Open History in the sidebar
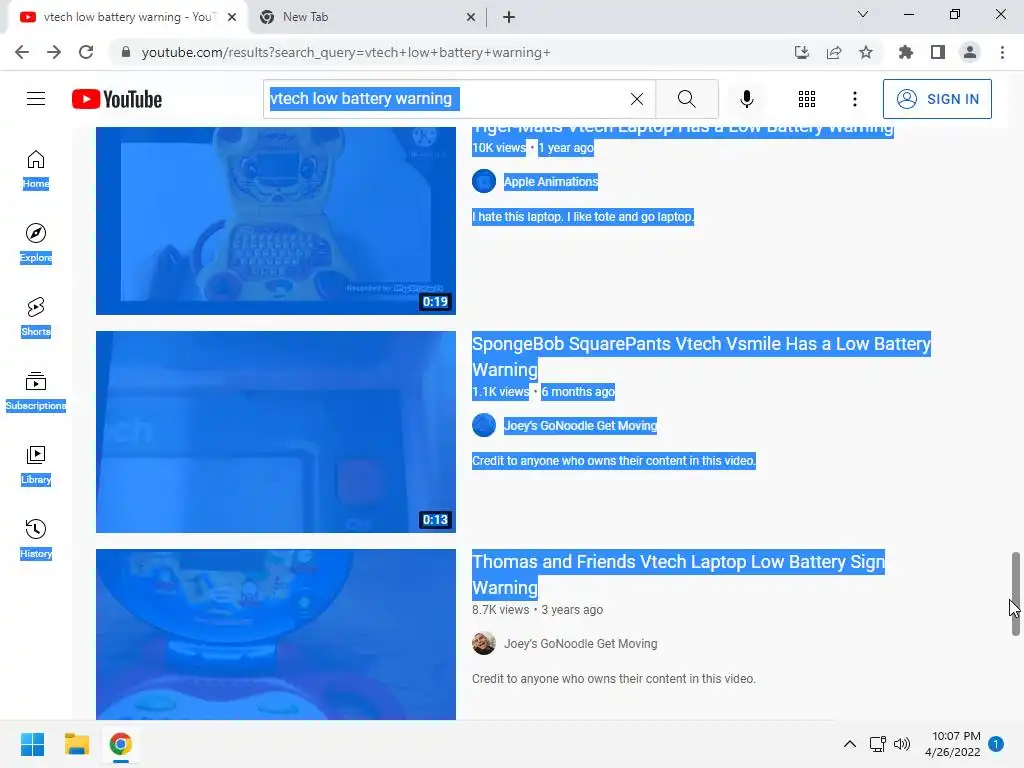 click(36, 539)
